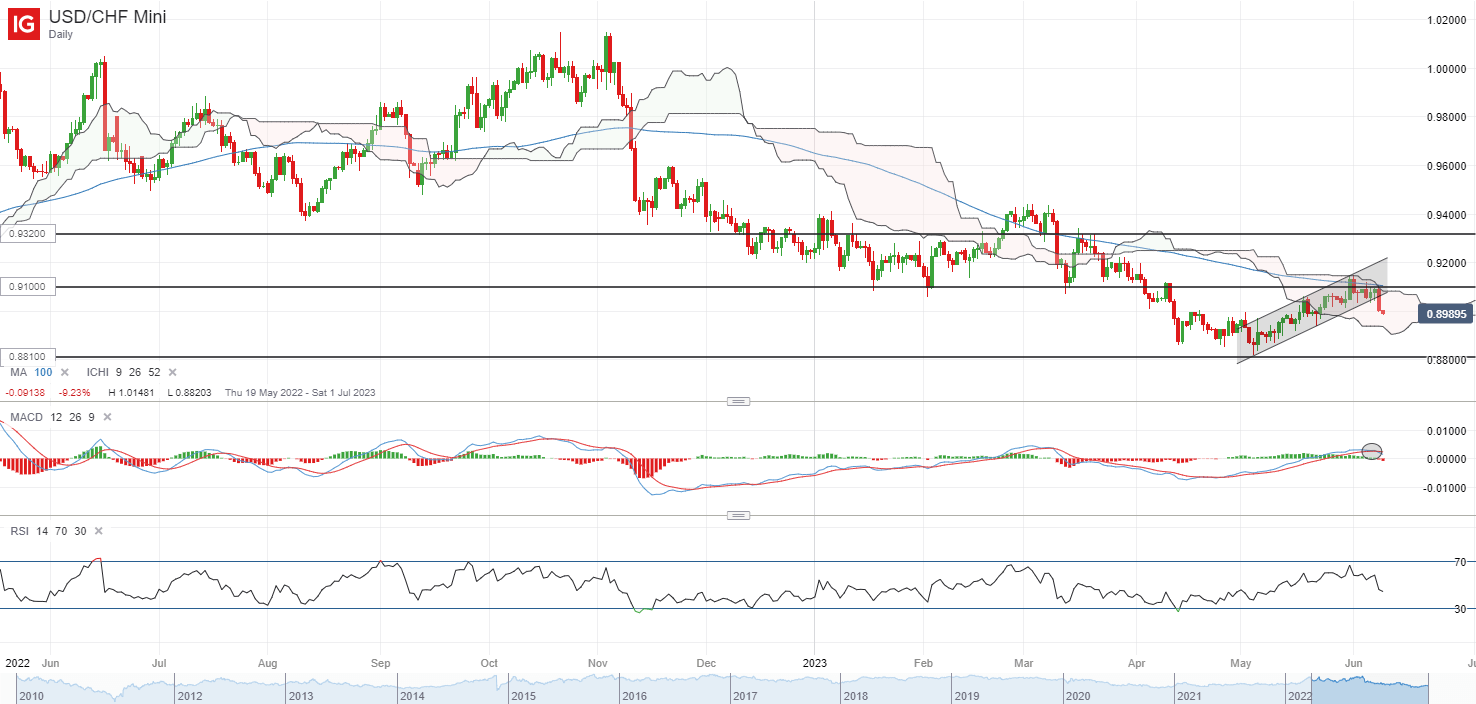Open USD/CHF Mini market title
Screen dimensions: 1476x704
(x=107, y=17)
